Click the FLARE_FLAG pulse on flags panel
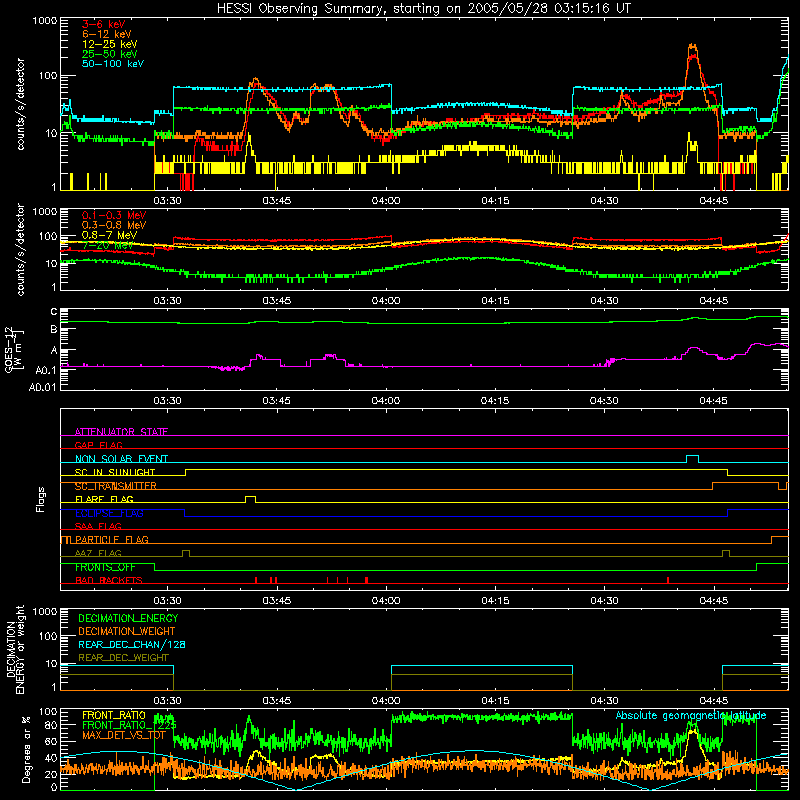This screenshot has width=800, height=800. tap(251, 498)
